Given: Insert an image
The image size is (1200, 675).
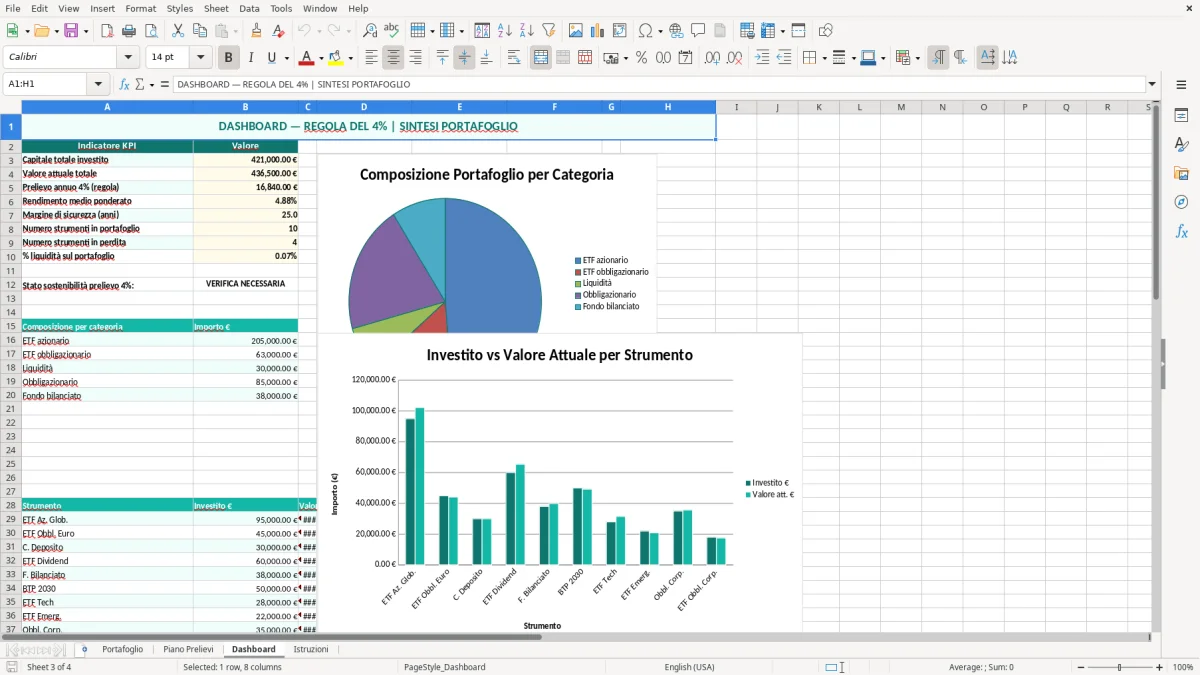Looking at the screenshot, I should (576, 31).
